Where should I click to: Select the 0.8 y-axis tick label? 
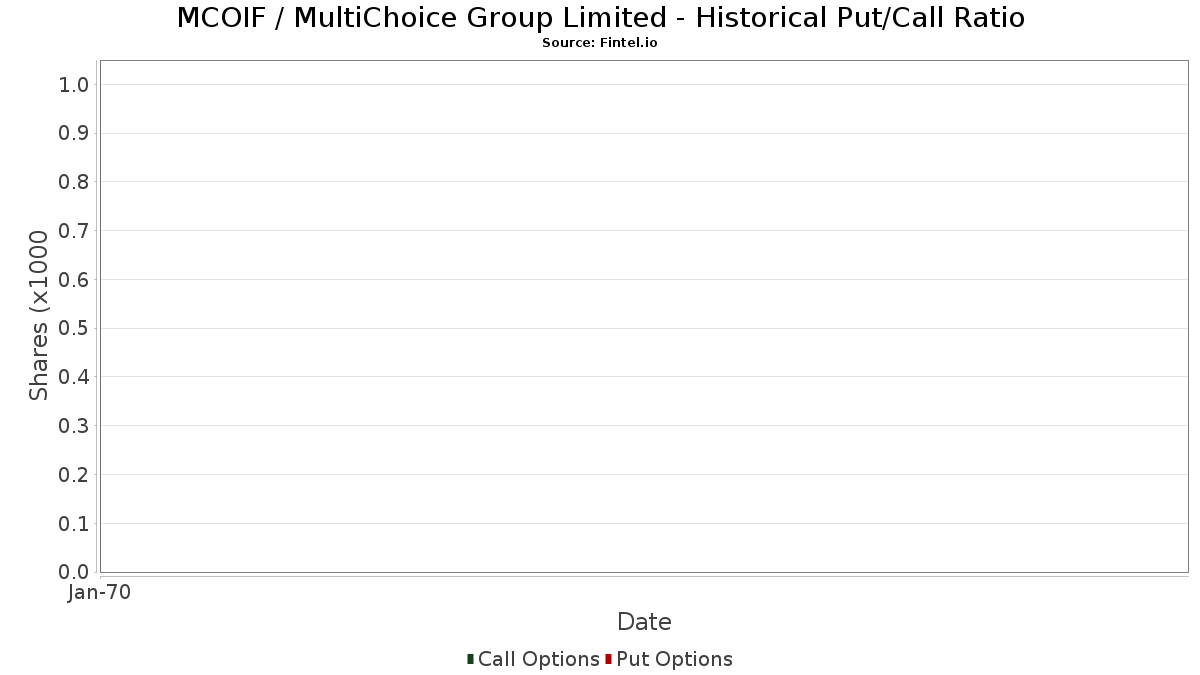(75, 182)
